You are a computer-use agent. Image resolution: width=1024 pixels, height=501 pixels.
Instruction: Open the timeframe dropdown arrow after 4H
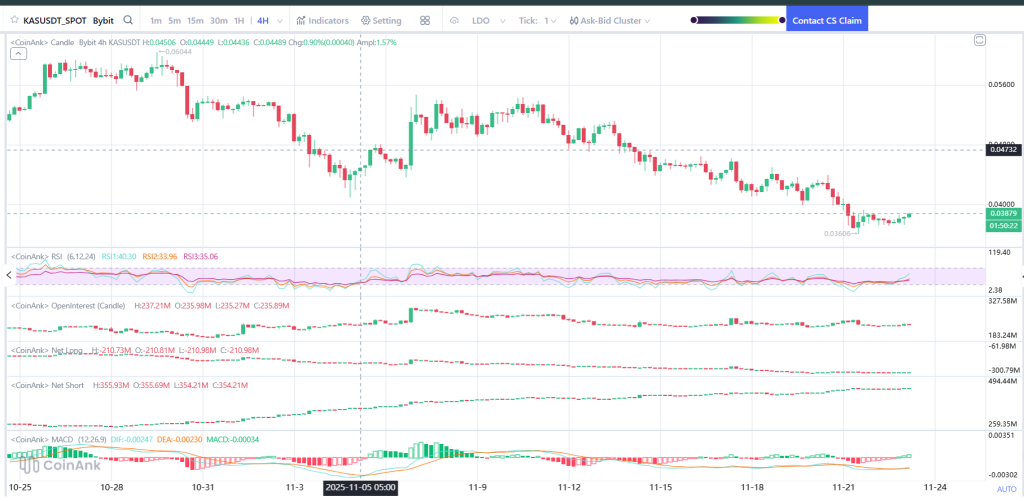280,21
